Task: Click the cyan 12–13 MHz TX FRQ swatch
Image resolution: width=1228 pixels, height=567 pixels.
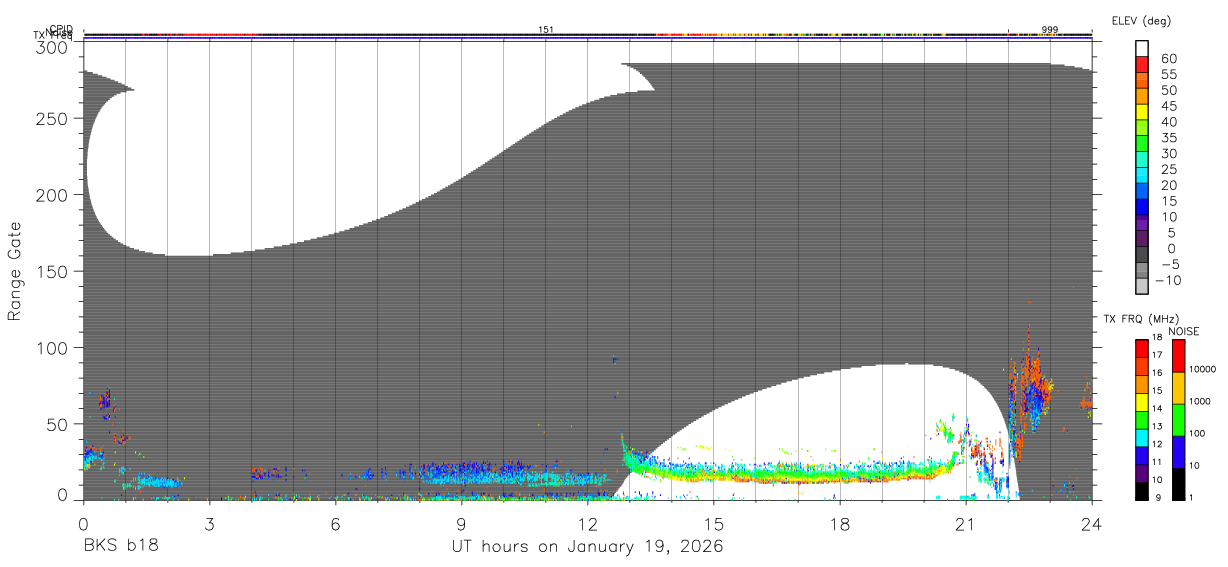Action: click(1142, 437)
